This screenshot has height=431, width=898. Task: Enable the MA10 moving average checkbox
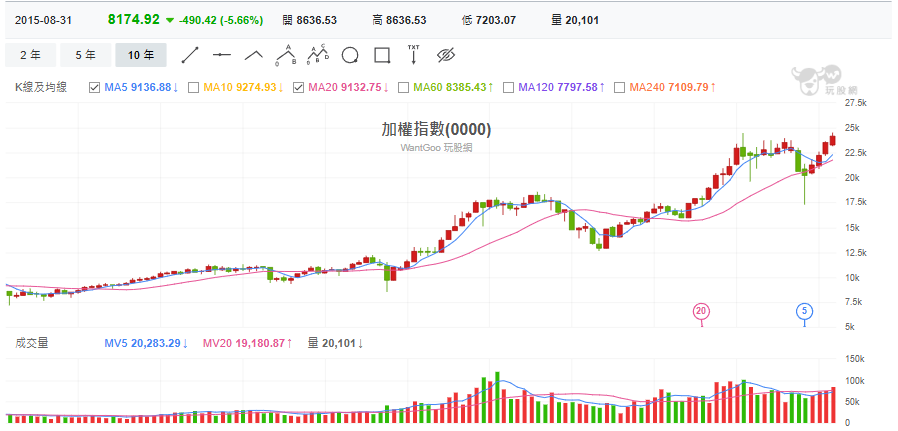point(193,88)
